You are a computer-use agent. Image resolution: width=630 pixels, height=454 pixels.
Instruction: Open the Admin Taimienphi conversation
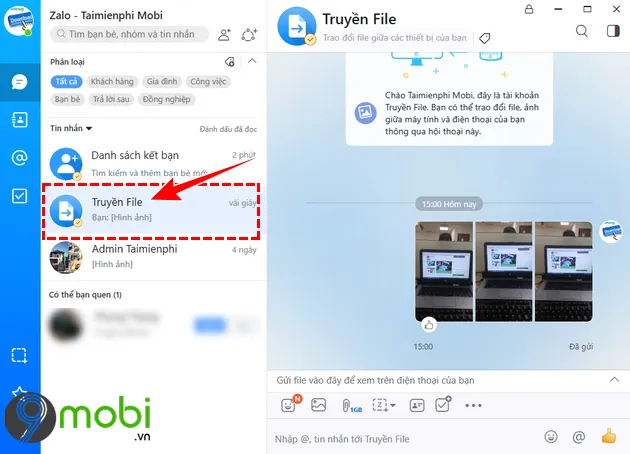coord(153,257)
